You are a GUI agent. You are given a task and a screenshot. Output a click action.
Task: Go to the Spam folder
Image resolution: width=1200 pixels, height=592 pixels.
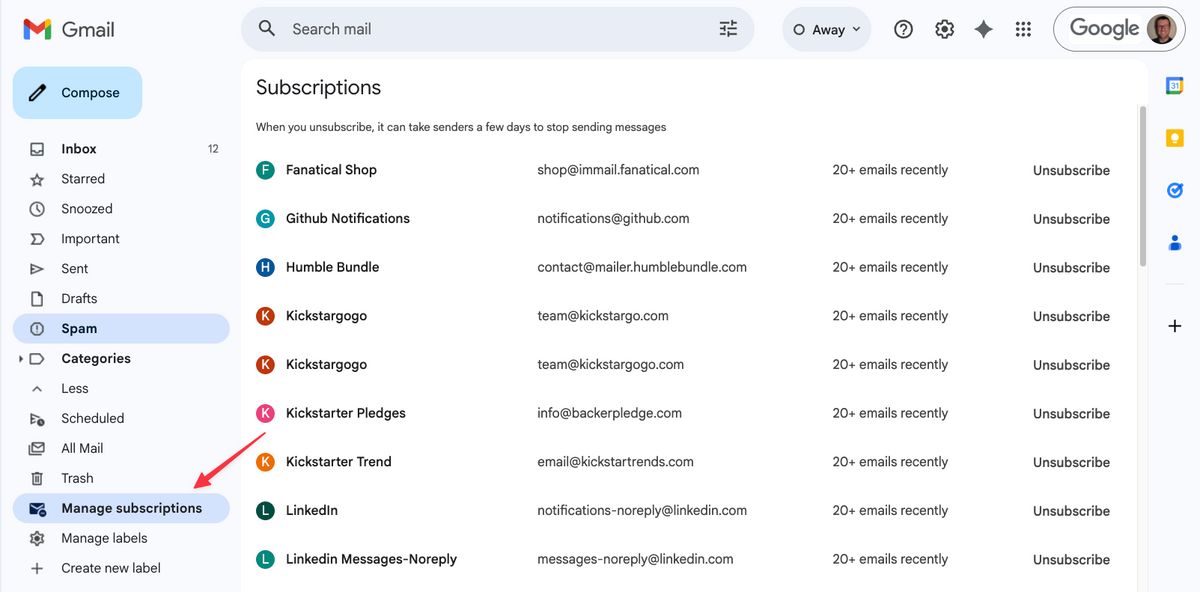coord(80,328)
